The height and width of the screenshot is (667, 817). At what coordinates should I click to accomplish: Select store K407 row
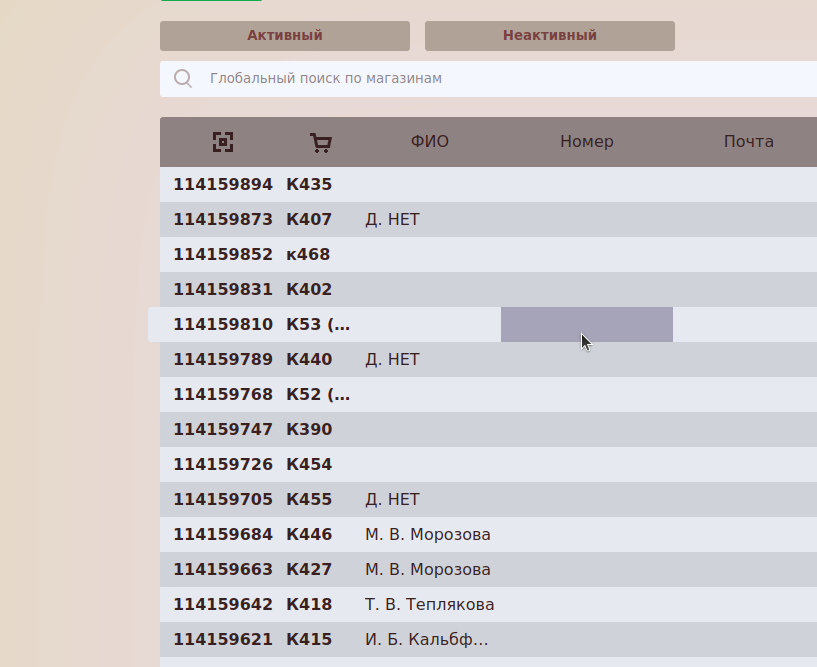tap(309, 220)
